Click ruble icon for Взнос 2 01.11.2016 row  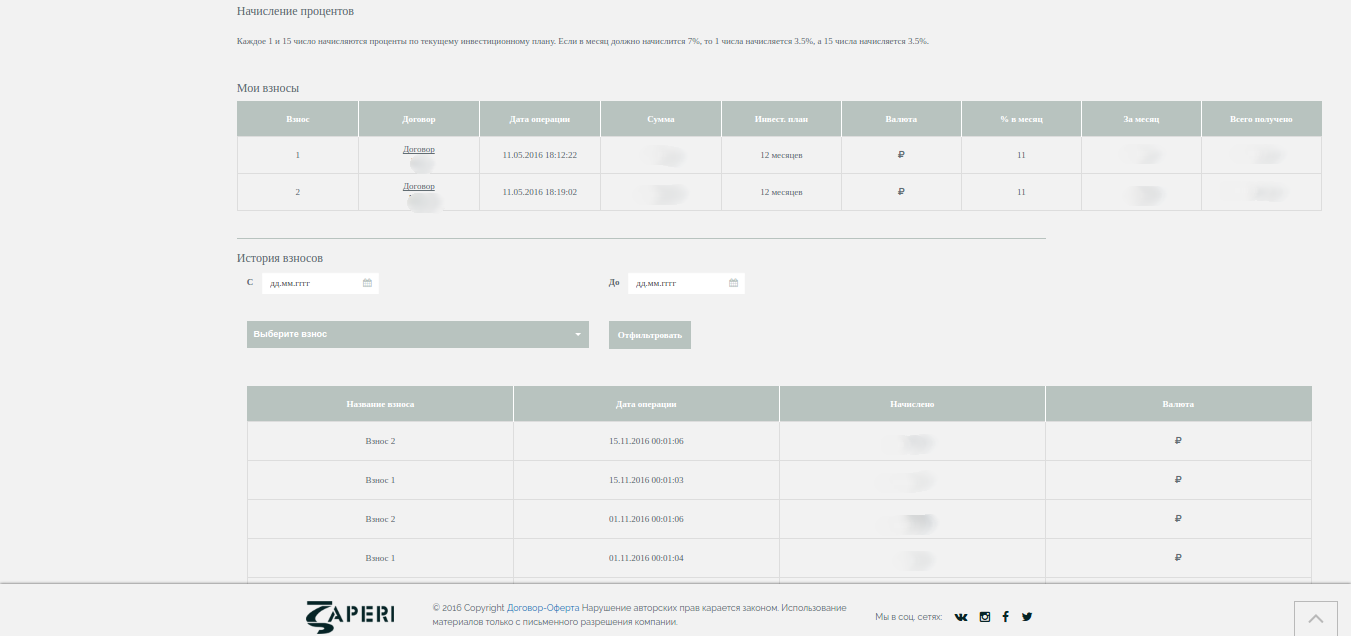coord(1178,519)
